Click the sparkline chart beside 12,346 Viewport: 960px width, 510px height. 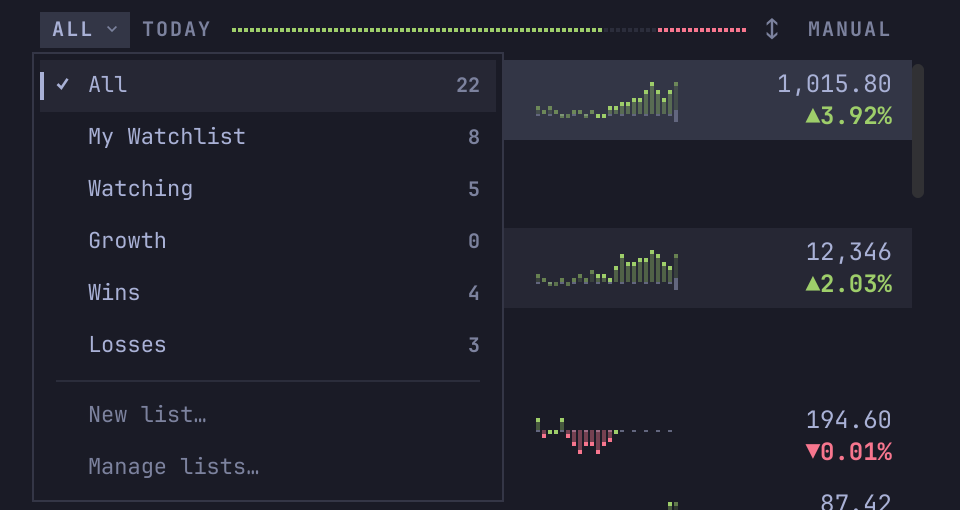[607, 269]
